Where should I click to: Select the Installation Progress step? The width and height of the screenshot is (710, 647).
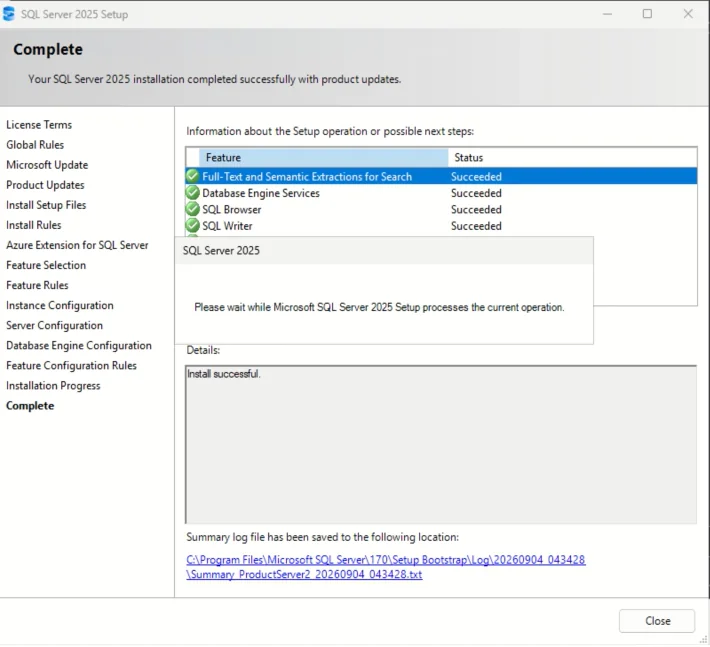click(x=53, y=386)
